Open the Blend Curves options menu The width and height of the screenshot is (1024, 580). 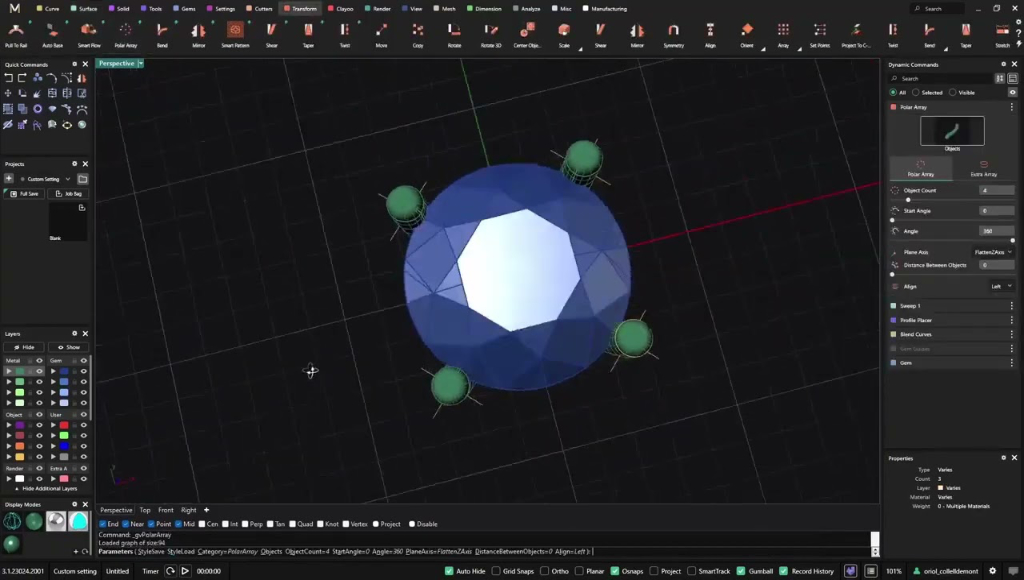click(x=1012, y=334)
